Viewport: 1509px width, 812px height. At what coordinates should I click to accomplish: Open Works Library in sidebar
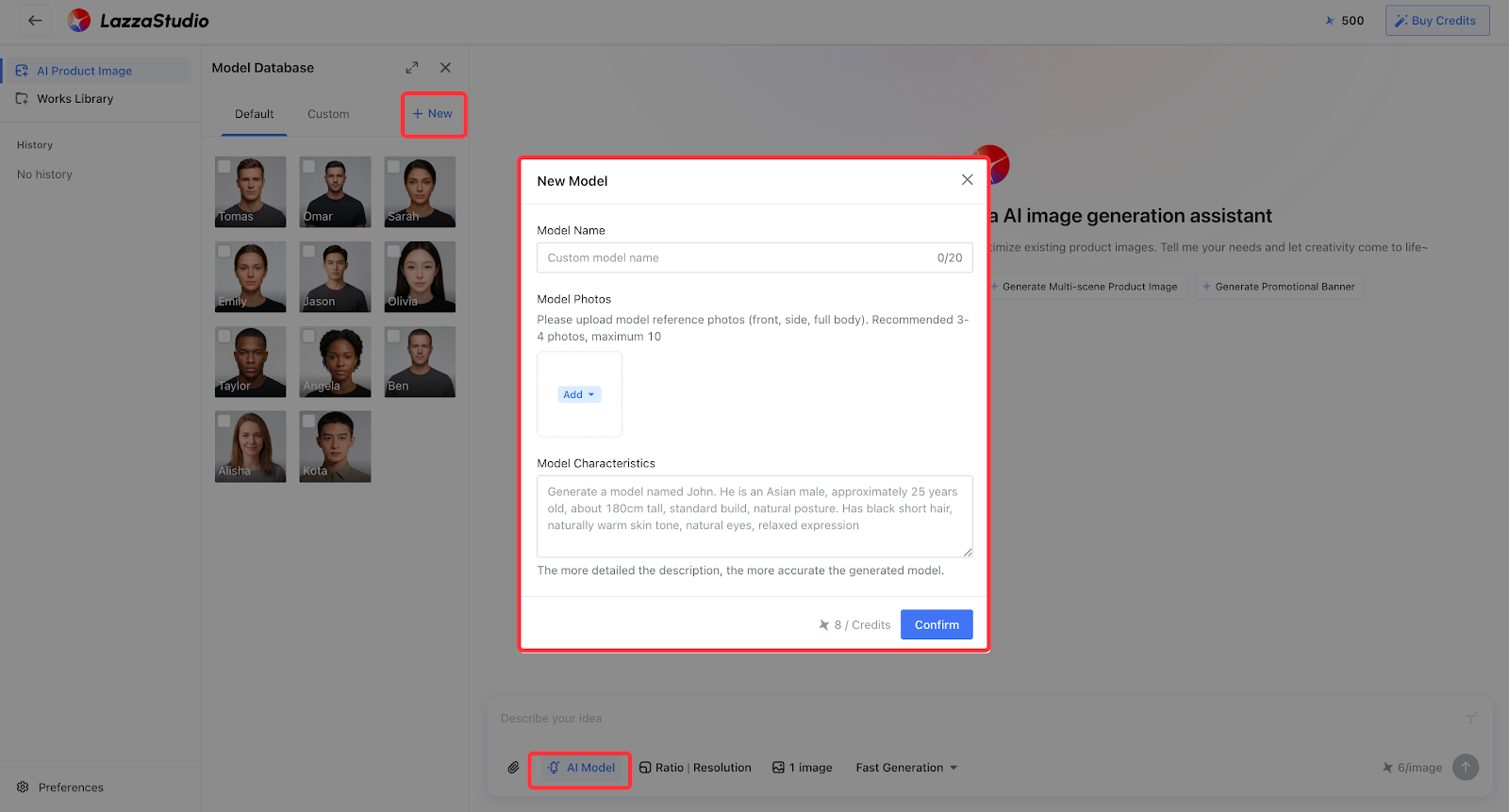75,99
